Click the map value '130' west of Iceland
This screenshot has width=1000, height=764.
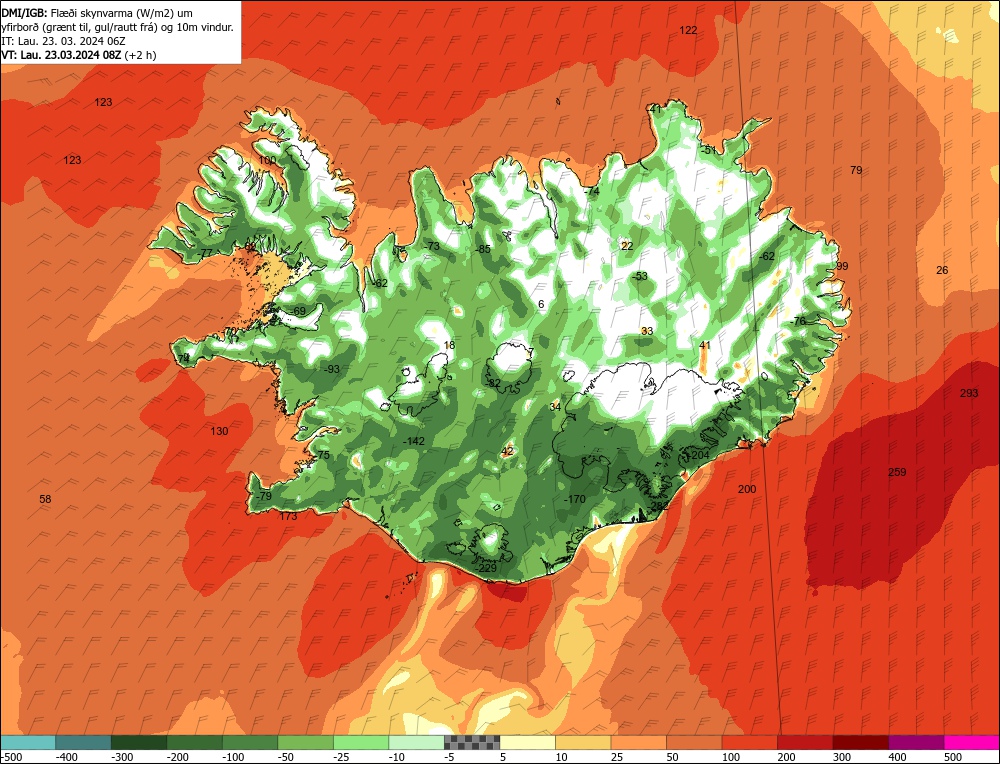[x=219, y=431]
